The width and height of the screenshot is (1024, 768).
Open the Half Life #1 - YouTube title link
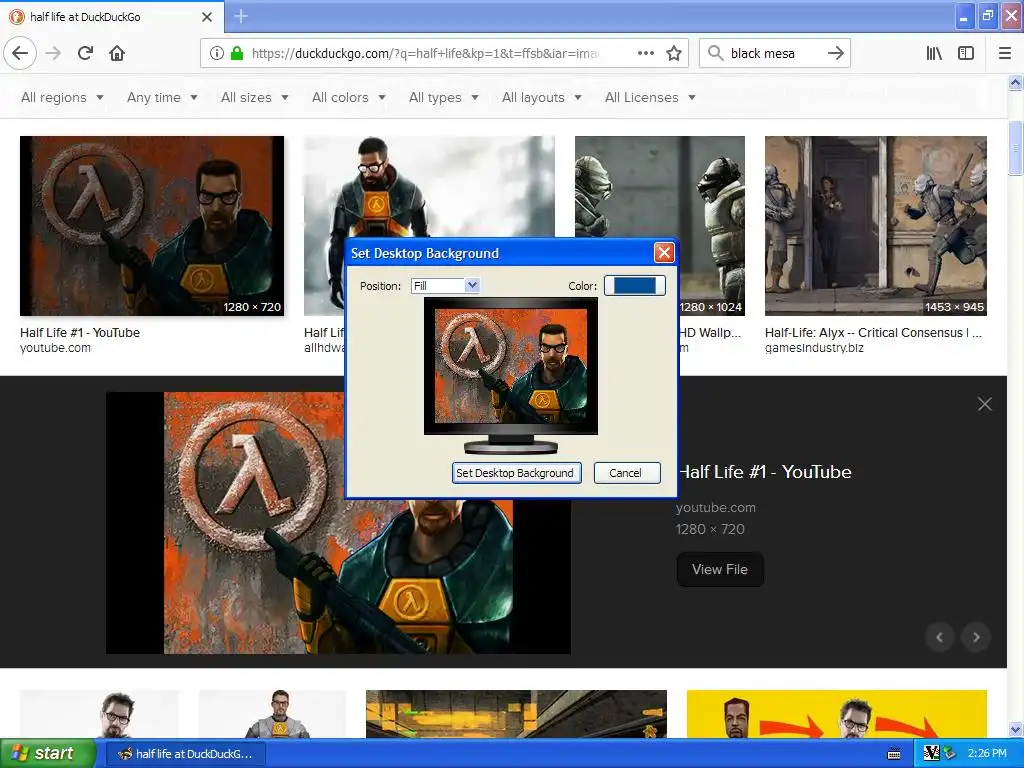[x=764, y=472]
